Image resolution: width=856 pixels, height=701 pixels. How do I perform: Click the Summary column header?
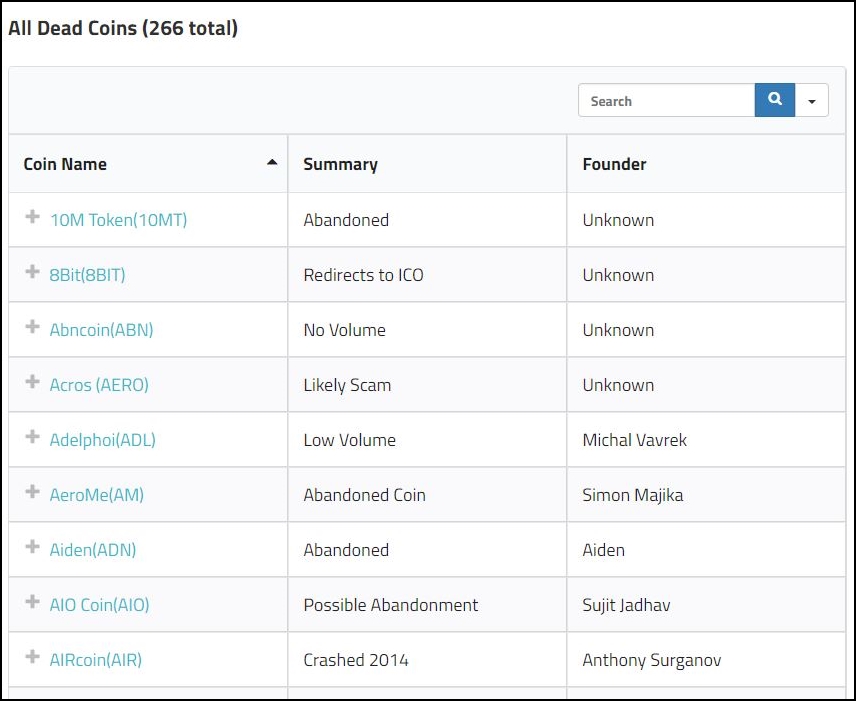point(341,164)
